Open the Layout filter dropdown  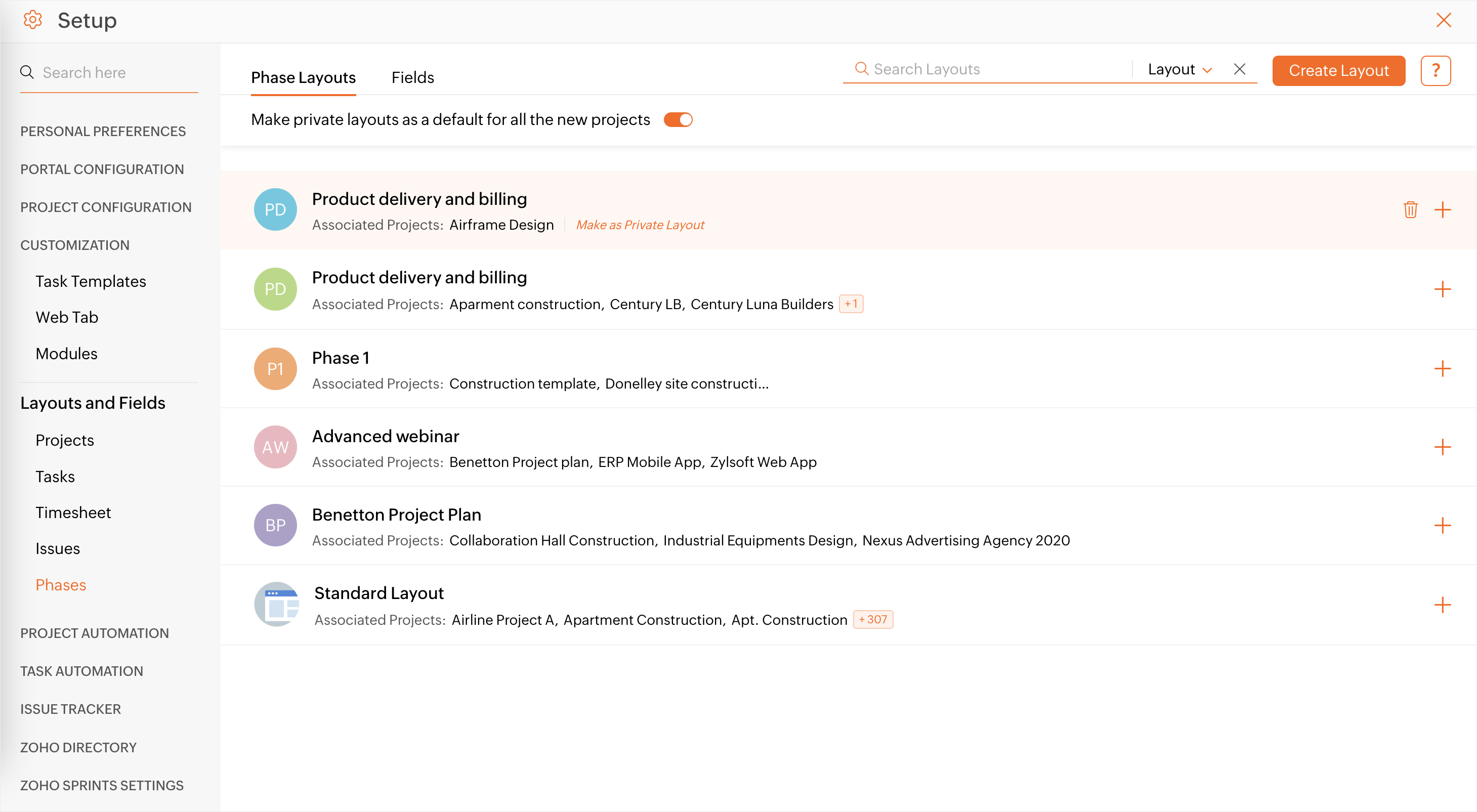(x=1179, y=69)
